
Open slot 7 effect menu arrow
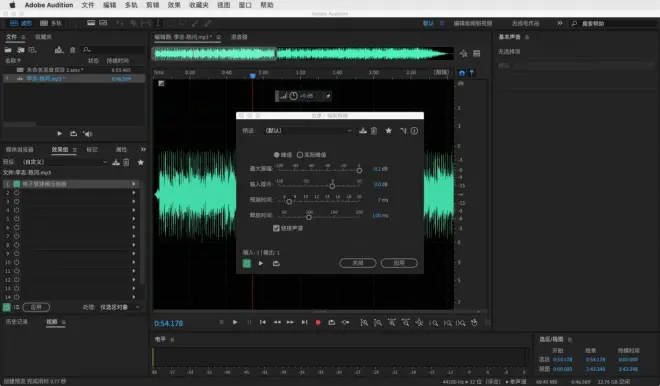coord(134,236)
